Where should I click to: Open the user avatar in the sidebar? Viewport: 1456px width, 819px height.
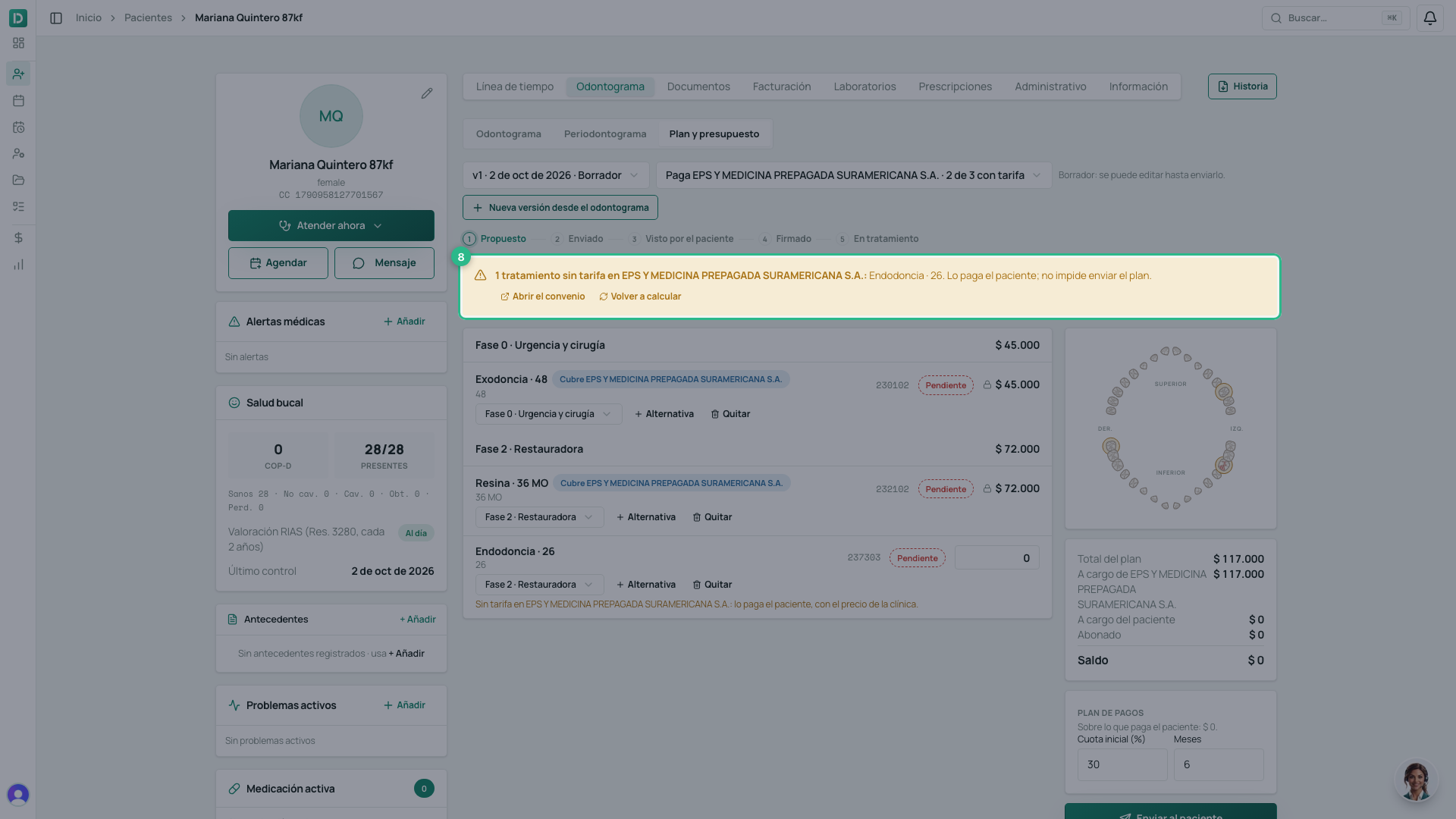18,794
